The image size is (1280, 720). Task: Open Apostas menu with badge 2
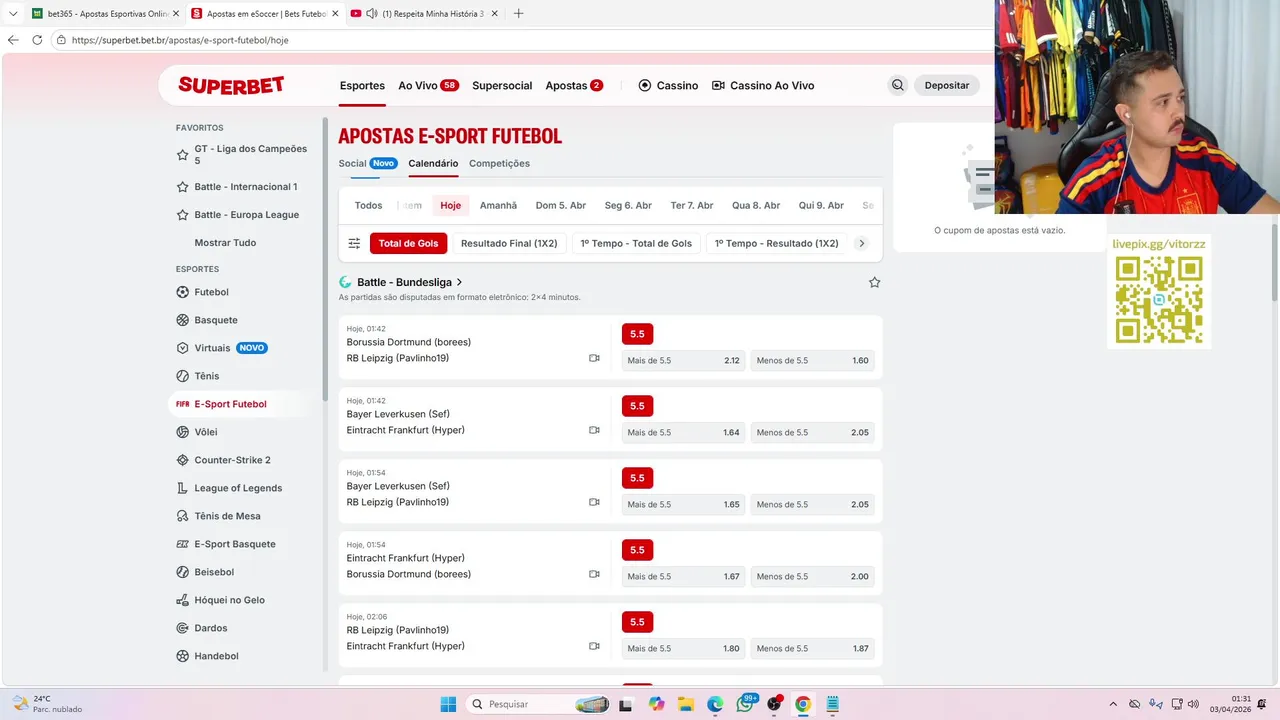[x=574, y=85]
